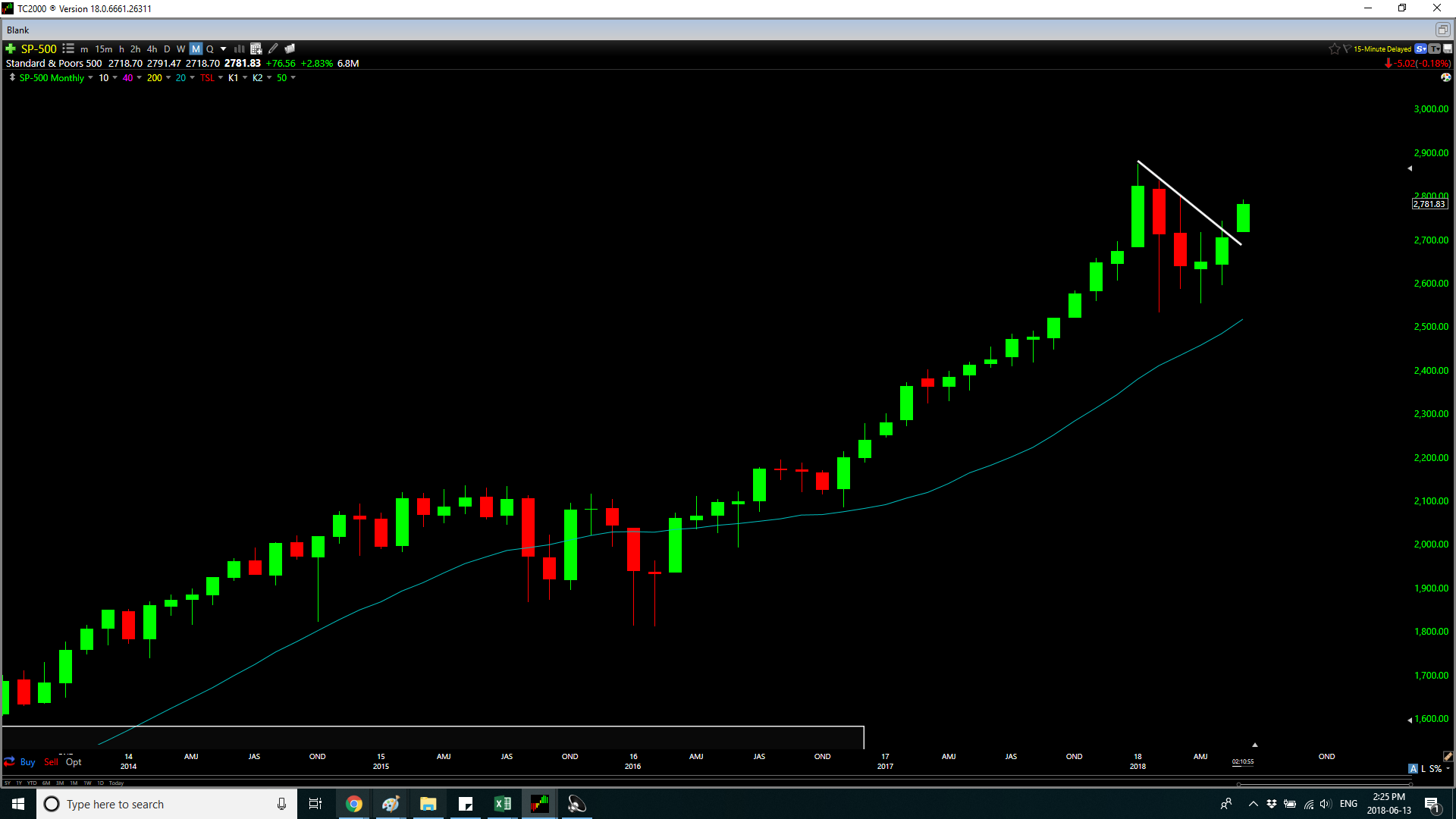Select the Monthly timeframe button

point(196,49)
